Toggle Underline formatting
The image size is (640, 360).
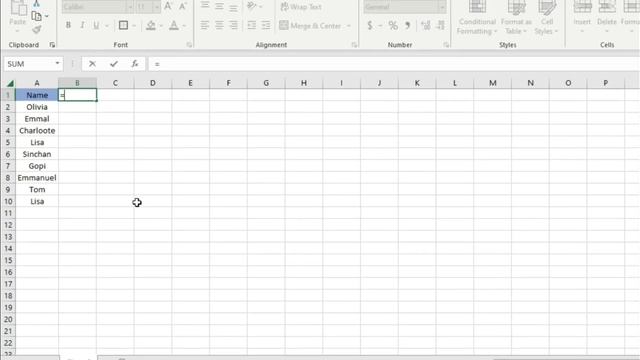tap(96, 25)
